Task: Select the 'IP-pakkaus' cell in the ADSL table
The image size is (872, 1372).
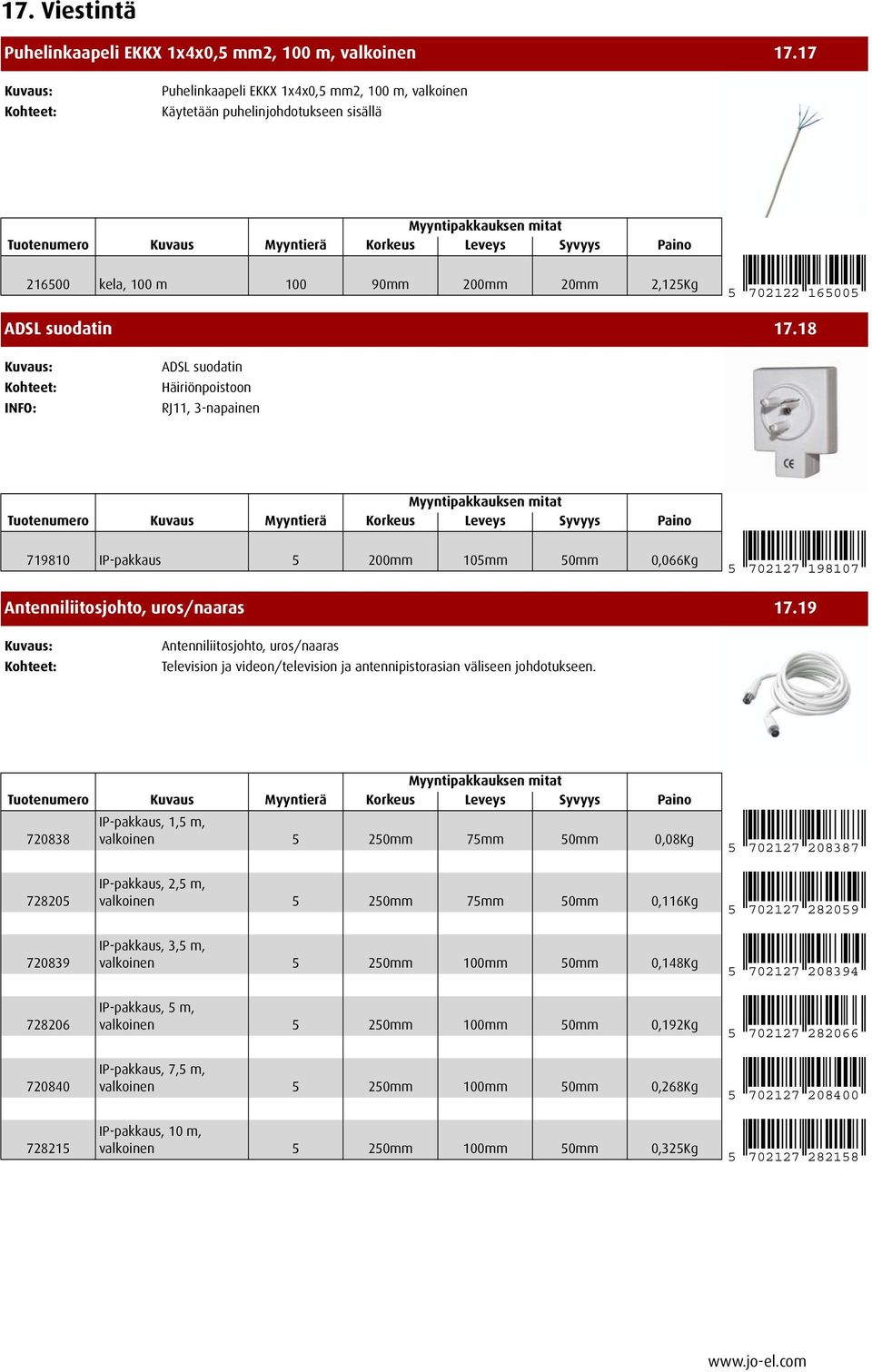Action: point(130,560)
